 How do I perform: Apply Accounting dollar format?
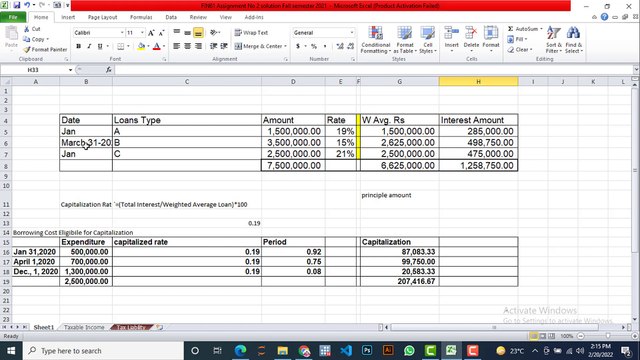[298, 46]
